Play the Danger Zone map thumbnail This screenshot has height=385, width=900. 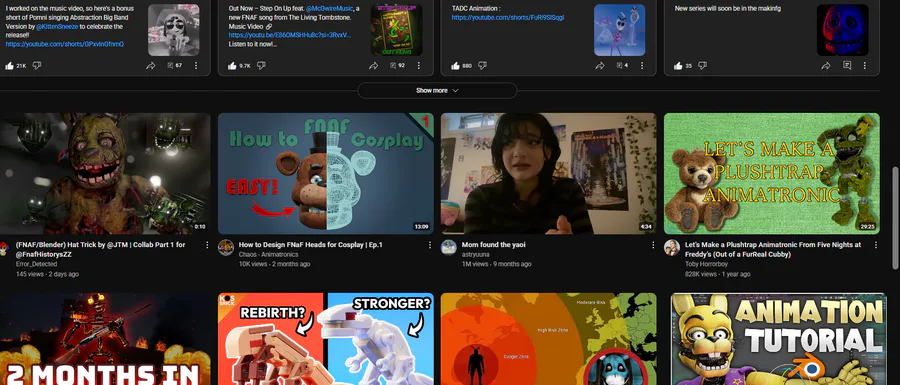(x=548, y=339)
